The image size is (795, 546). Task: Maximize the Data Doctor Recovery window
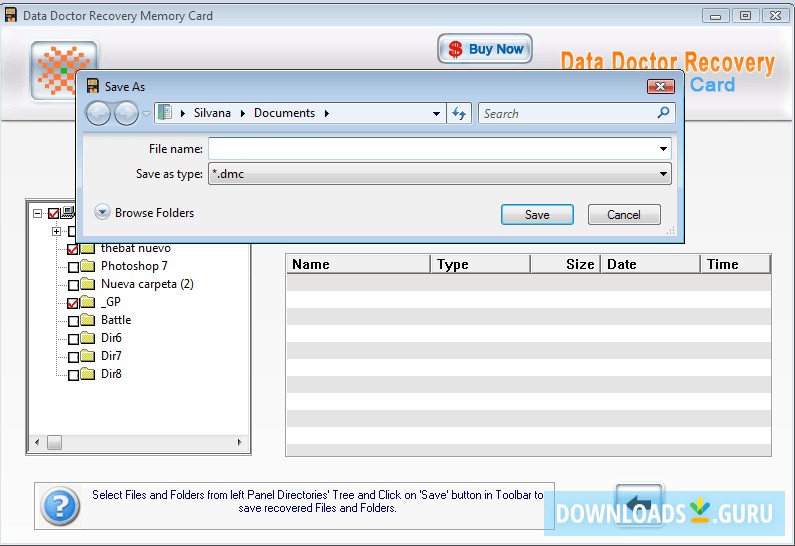pos(745,16)
